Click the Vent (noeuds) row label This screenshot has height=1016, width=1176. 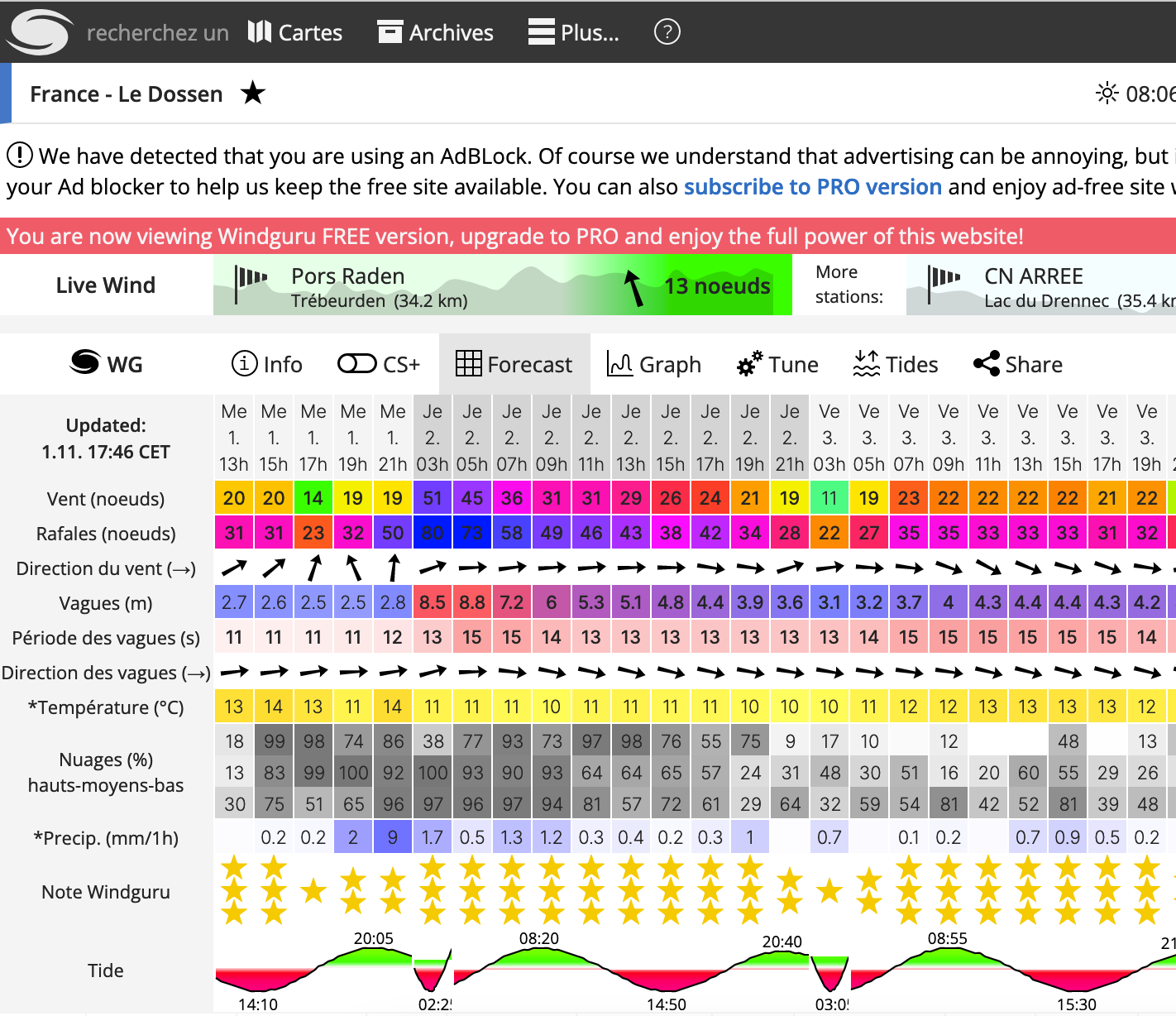(106, 499)
